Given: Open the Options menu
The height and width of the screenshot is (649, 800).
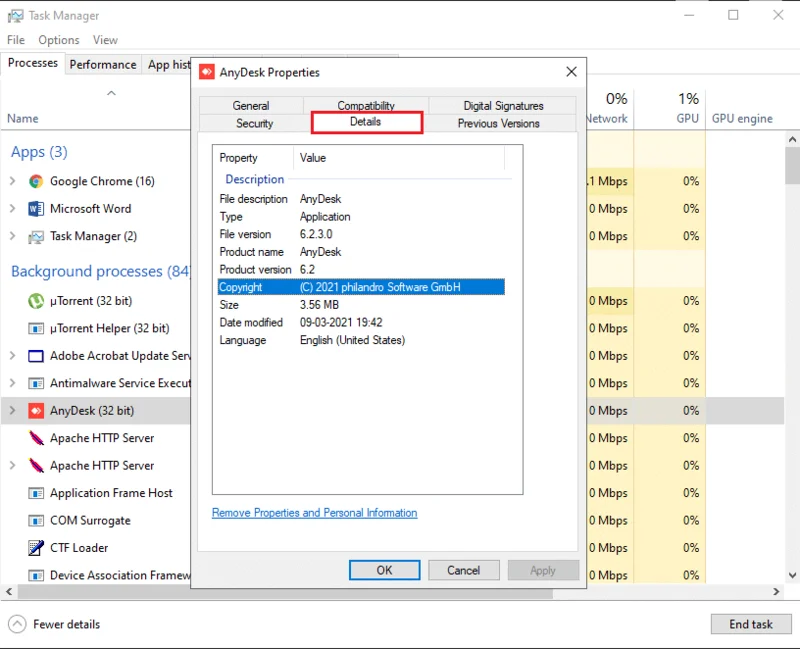Looking at the screenshot, I should [x=59, y=40].
